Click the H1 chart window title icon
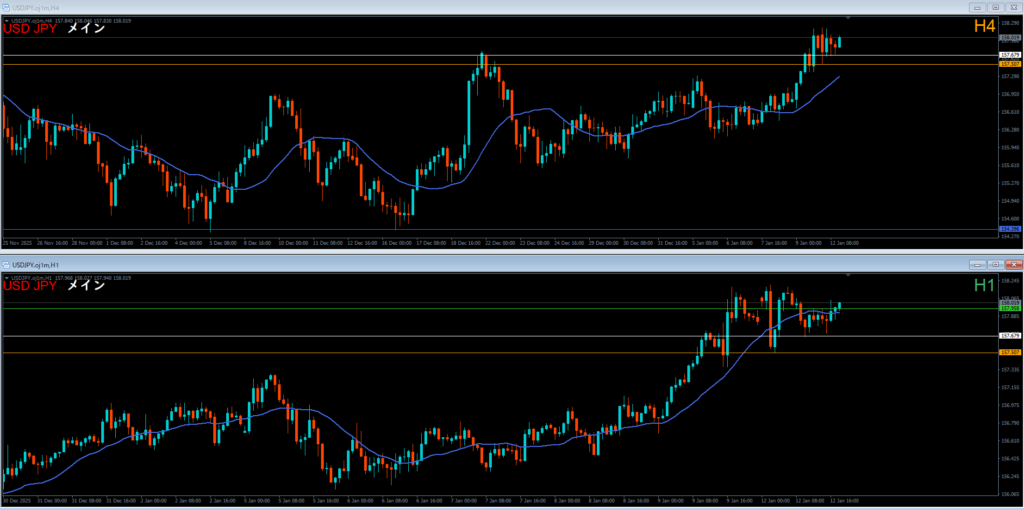 tap(6, 264)
